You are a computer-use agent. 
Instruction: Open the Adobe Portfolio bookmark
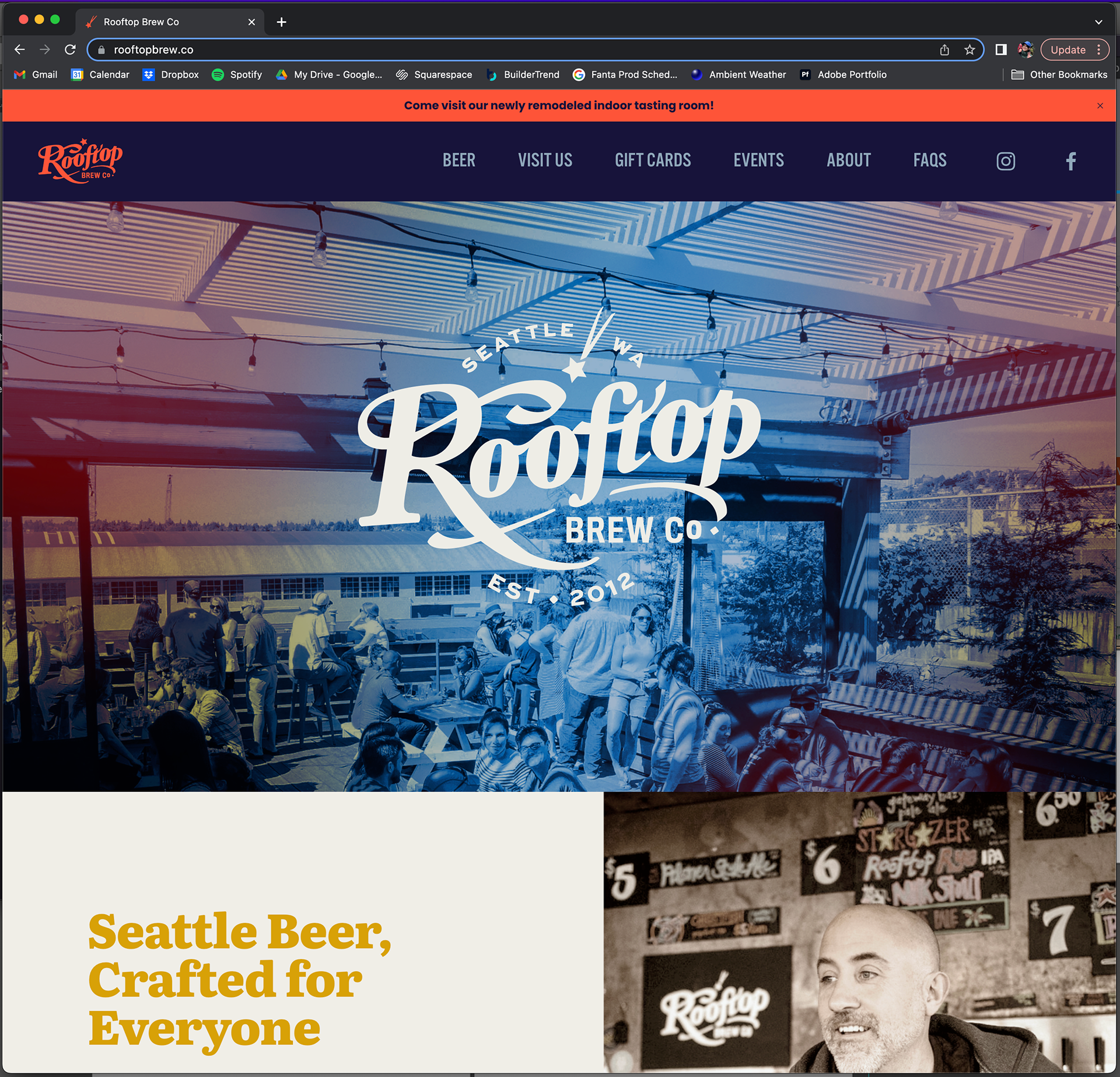coord(843,75)
